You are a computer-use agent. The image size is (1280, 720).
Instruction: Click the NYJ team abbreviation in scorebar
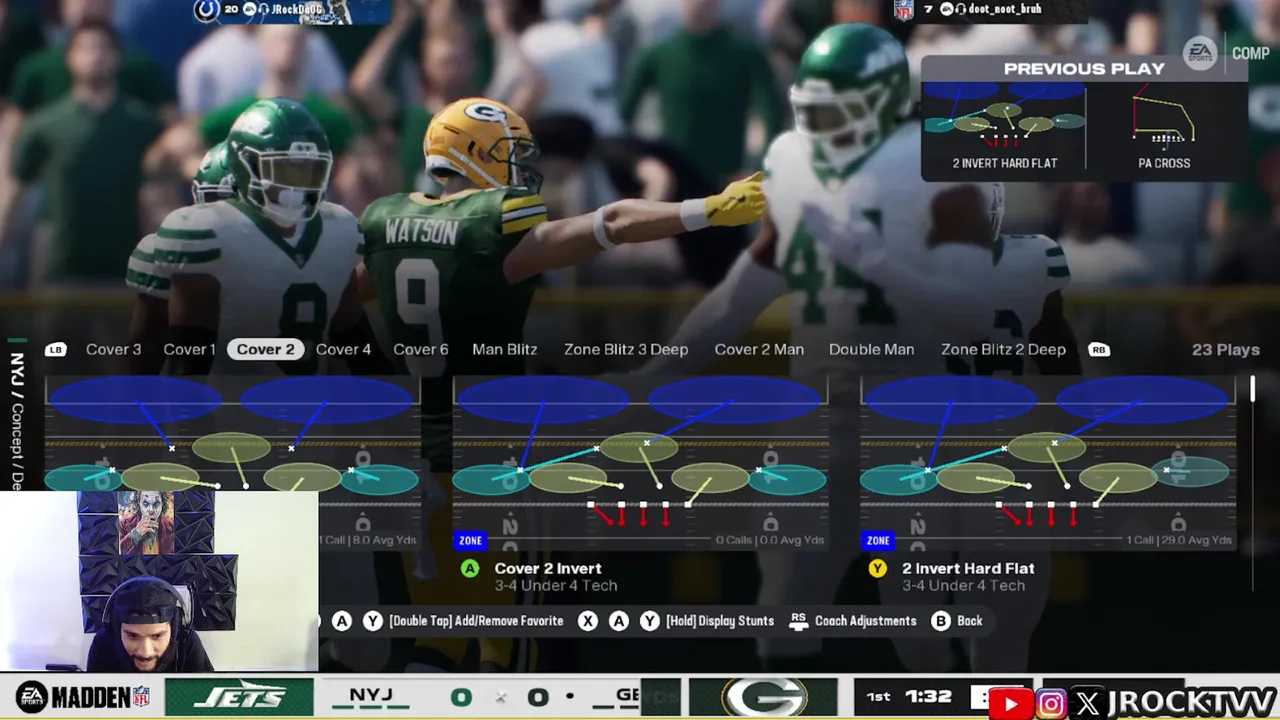(x=371, y=696)
